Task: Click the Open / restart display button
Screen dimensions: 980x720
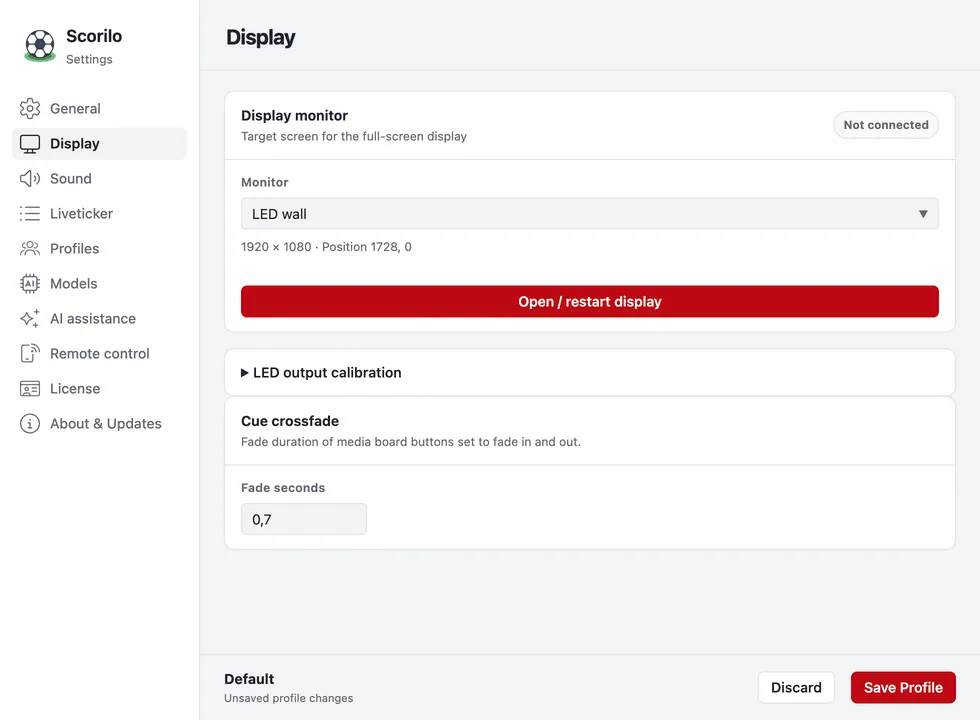Action: pos(589,301)
